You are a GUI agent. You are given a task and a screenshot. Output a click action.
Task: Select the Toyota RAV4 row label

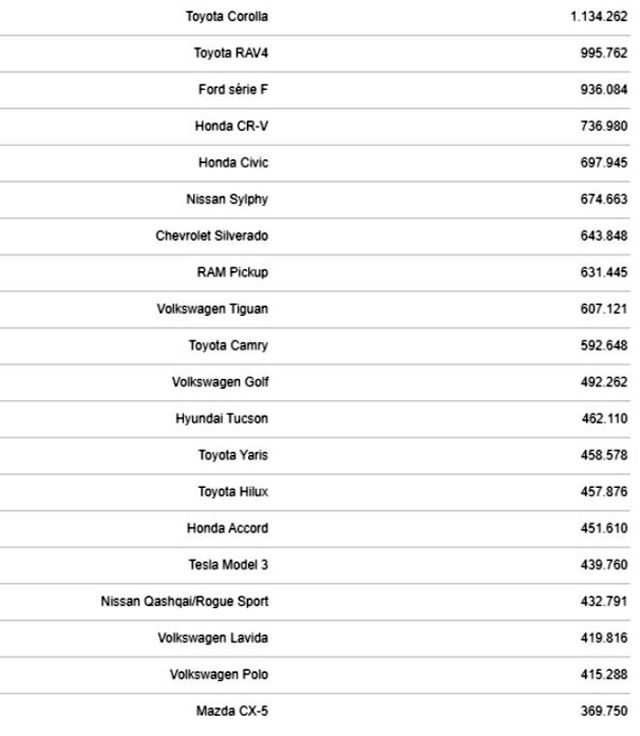pyautogui.click(x=231, y=54)
